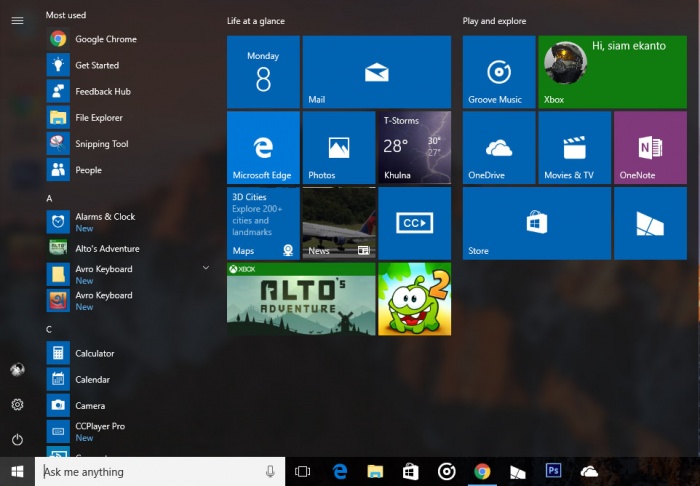Click the Photoshop icon in taskbar
The height and width of the screenshot is (486, 700).
[x=552, y=471]
